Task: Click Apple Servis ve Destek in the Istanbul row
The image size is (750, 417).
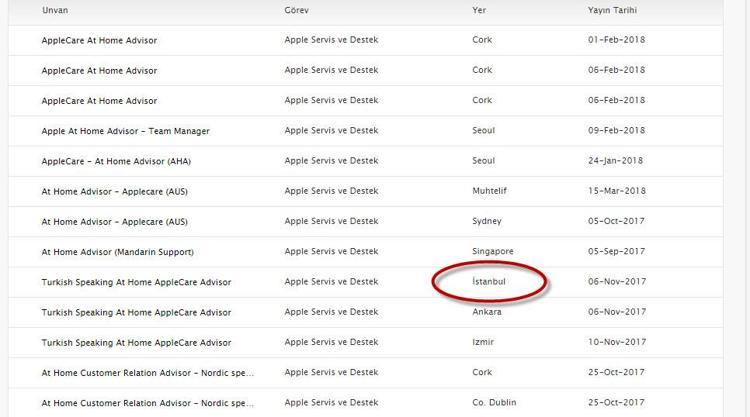Action: 331,282
